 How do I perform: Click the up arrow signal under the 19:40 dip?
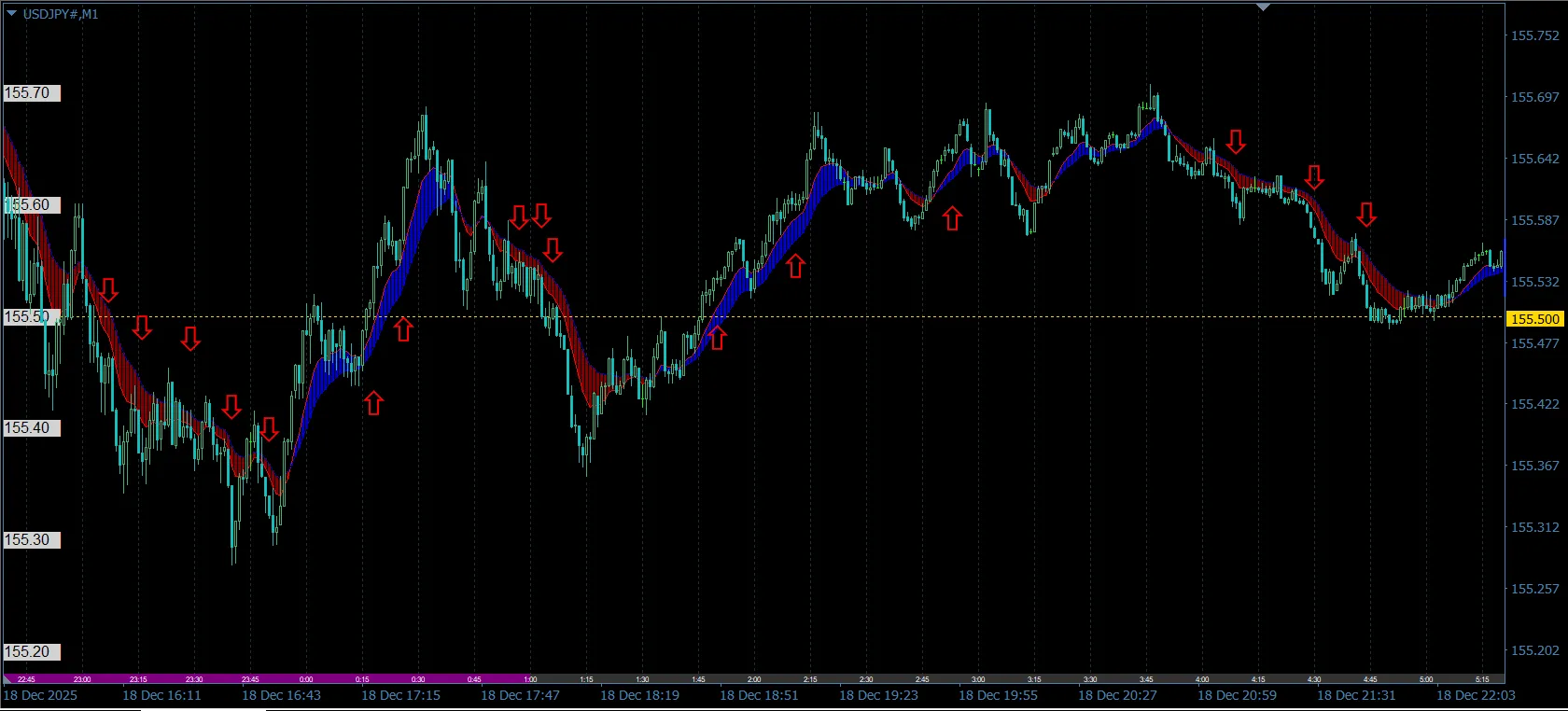pyautogui.click(x=952, y=218)
